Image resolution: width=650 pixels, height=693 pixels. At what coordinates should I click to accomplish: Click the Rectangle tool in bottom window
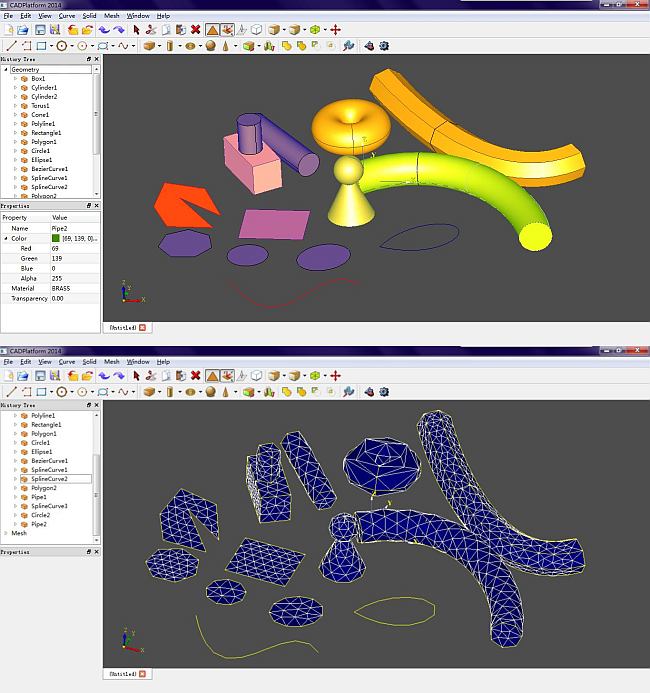(x=41, y=392)
